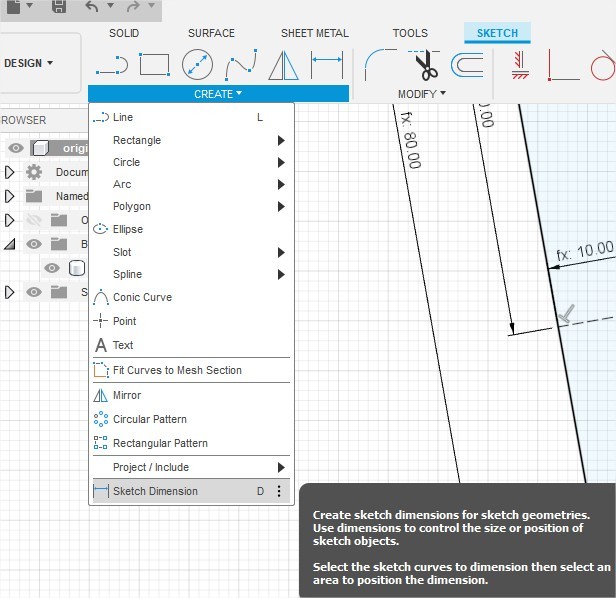616x598 pixels.
Task: Open the undo history dropdown arrow
Action: [111, 6]
